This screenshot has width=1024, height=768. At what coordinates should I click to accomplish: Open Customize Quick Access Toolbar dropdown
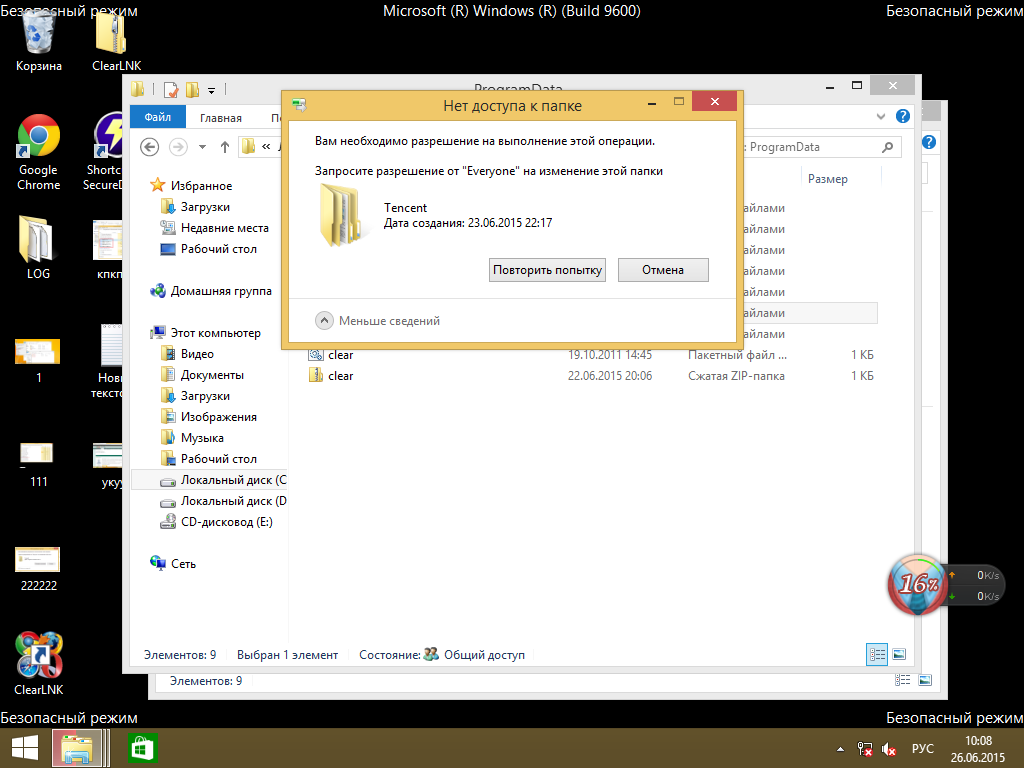pyautogui.click(x=212, y=90)
